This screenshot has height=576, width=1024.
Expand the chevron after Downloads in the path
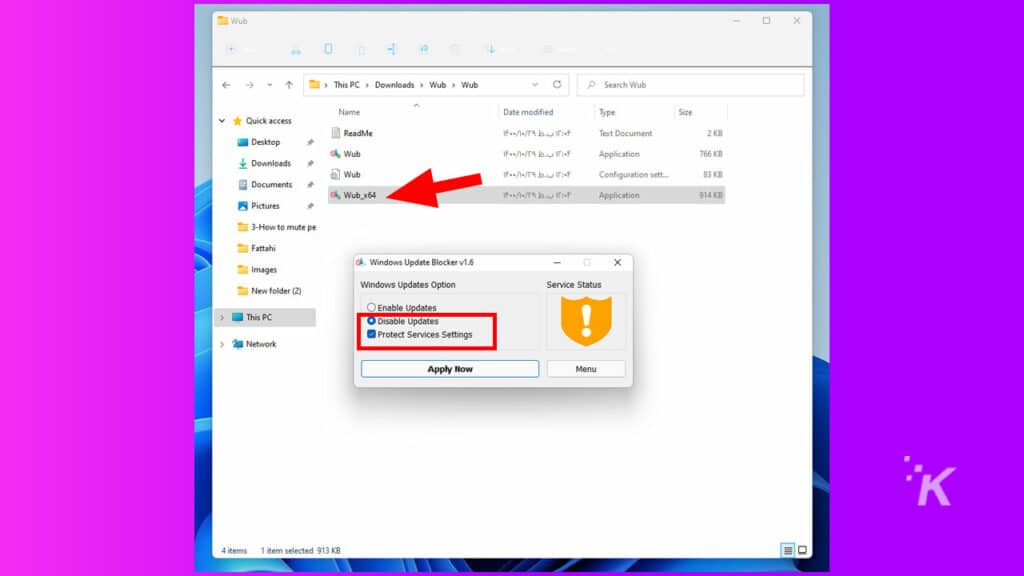click(422, 85)
